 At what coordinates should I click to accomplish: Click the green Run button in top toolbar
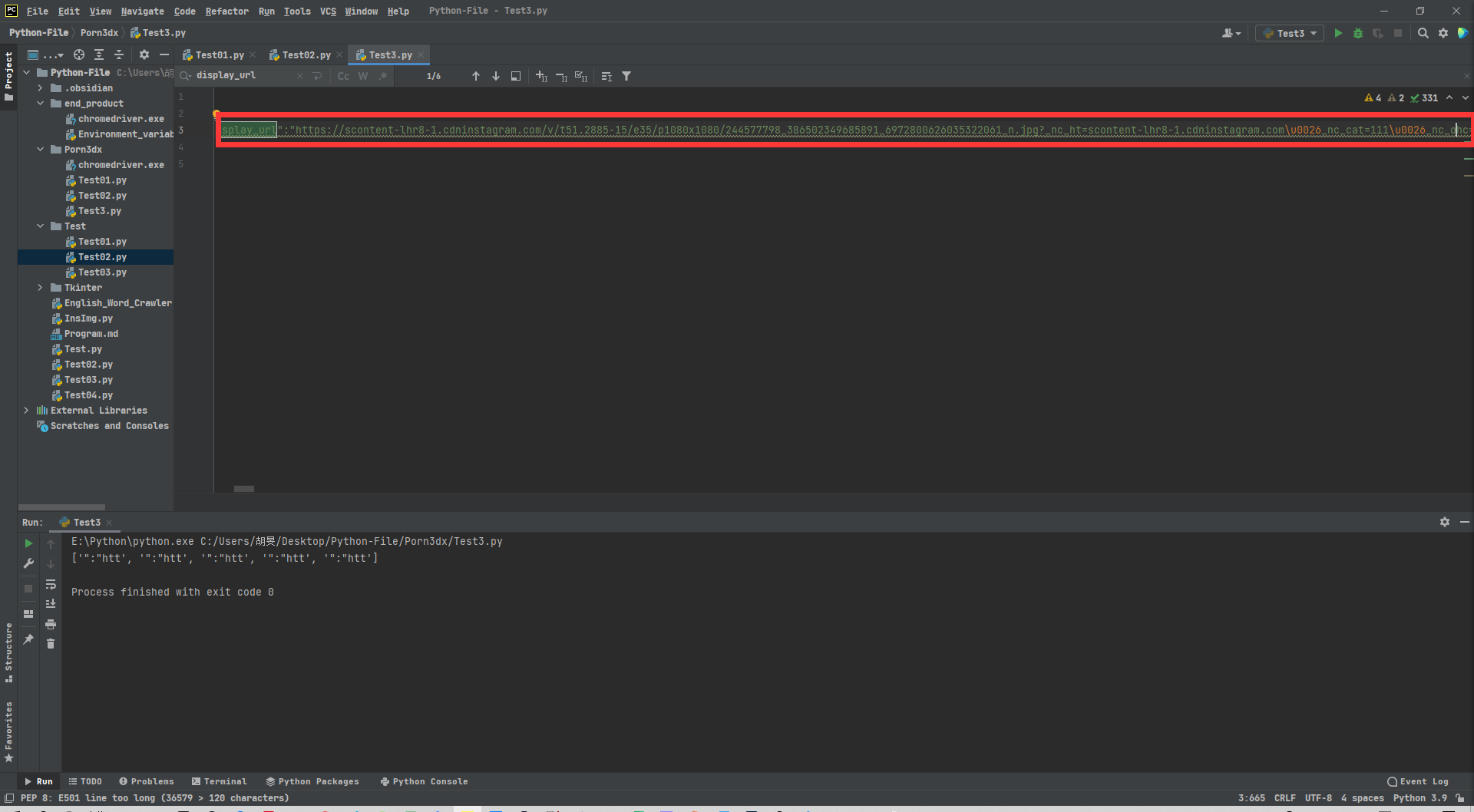click(x=1338, y=33)
